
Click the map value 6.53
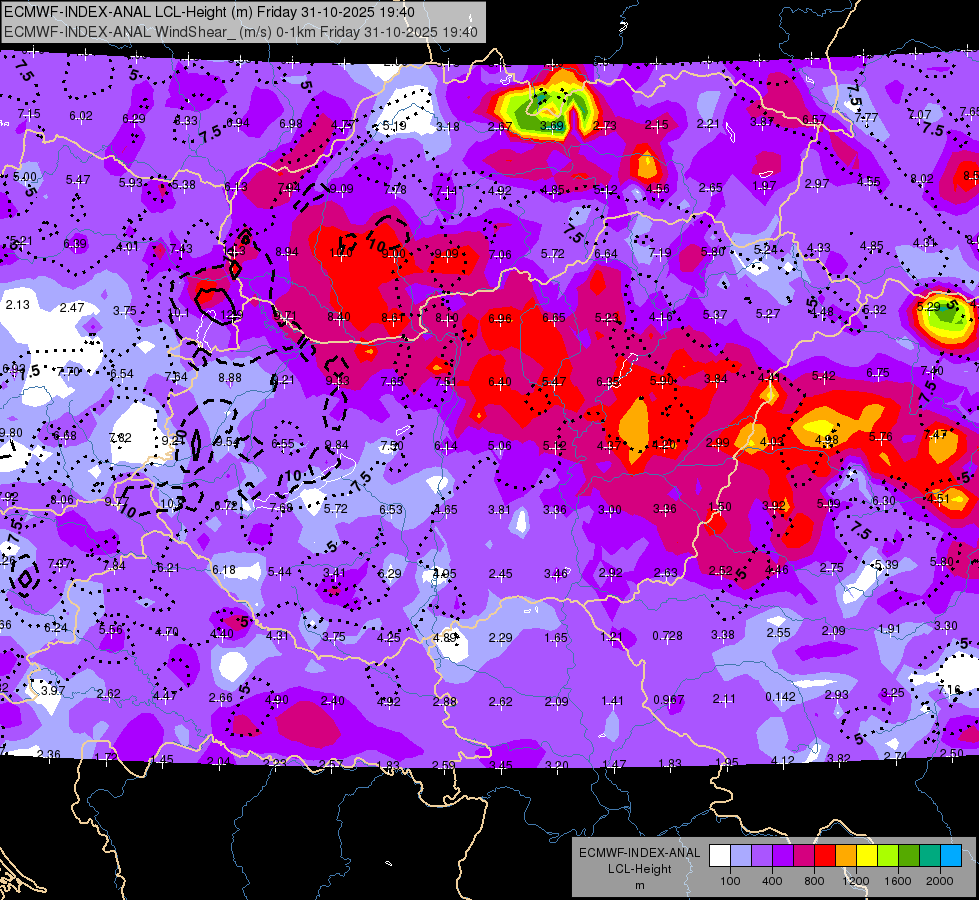point(391,510)
